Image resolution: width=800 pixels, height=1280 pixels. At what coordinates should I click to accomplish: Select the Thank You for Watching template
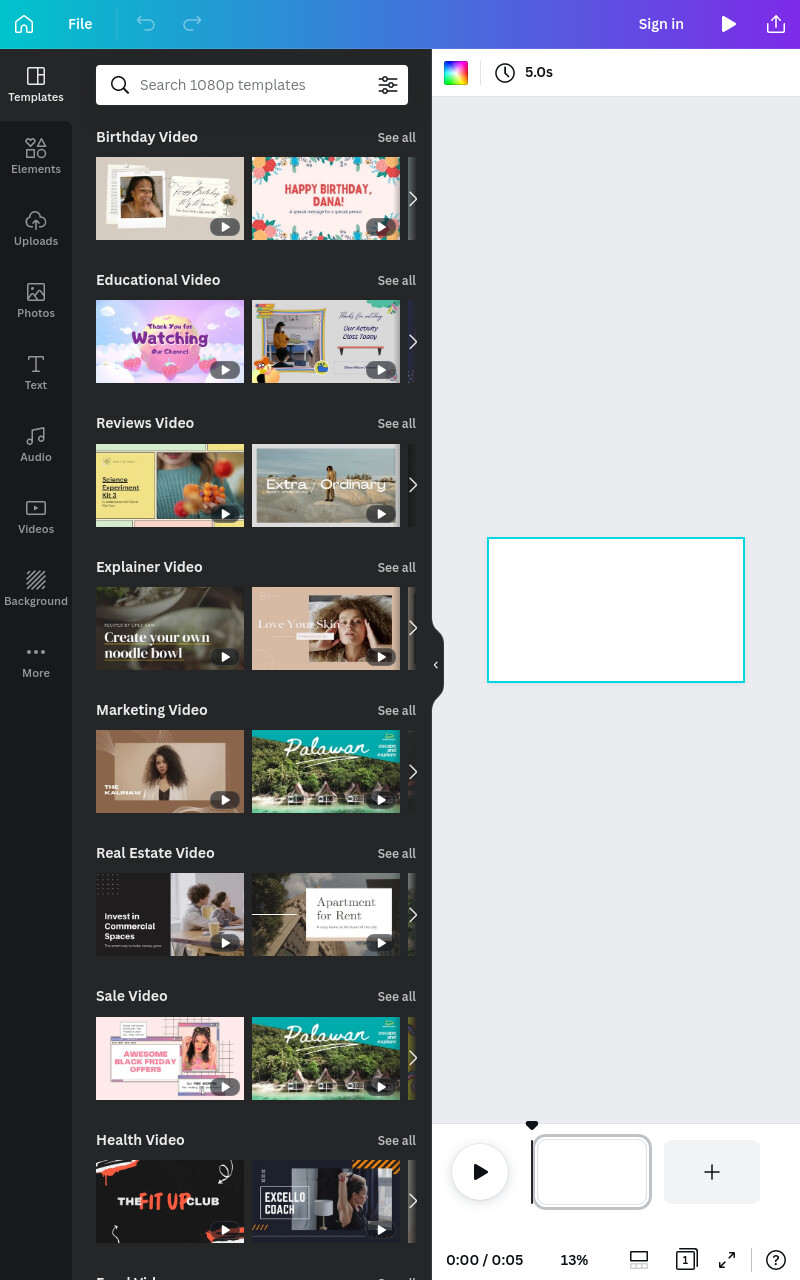click(170, 341)
